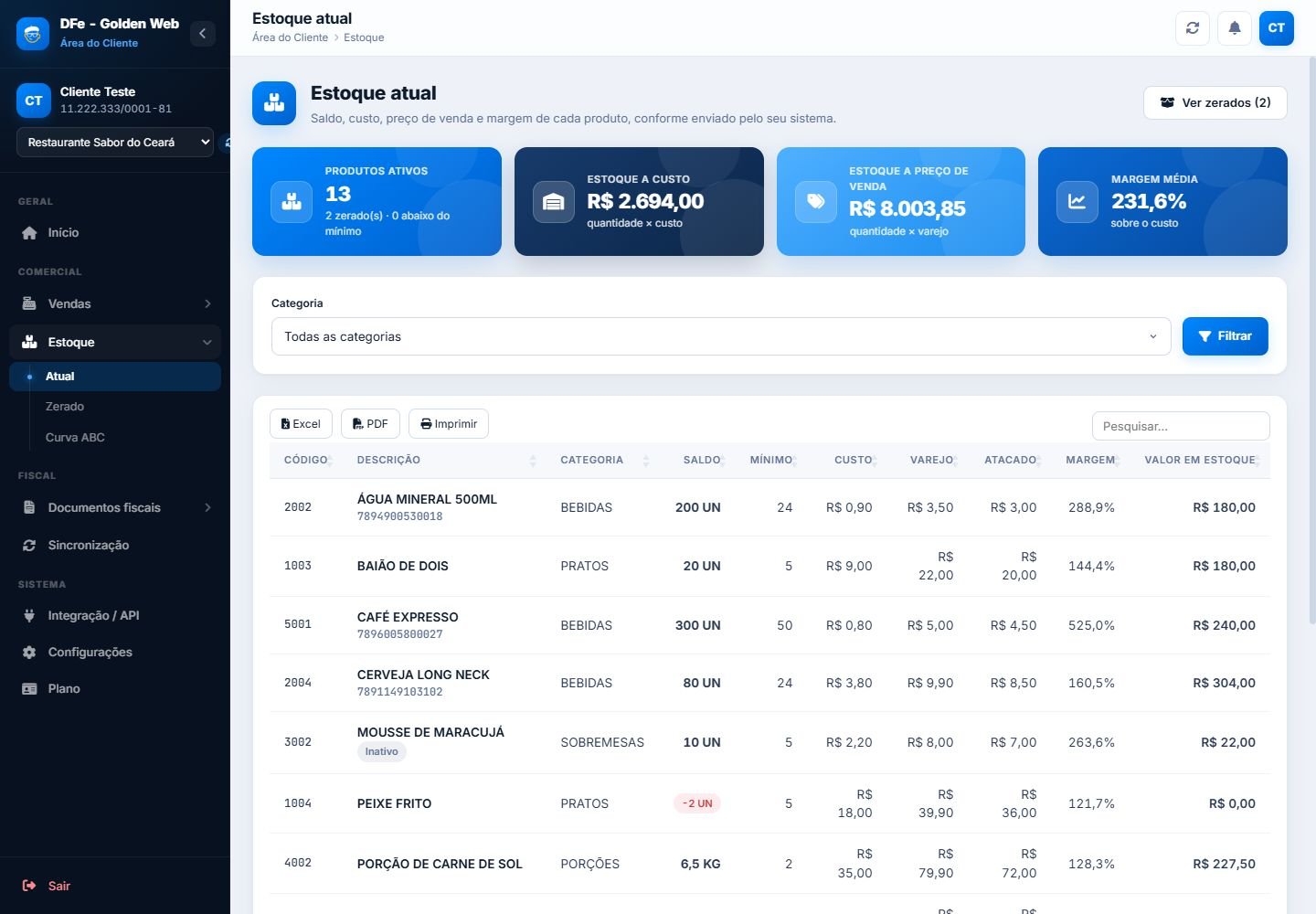
Task: Click the -2 UN balance badge for Peixe Frito
Action: 697,803
